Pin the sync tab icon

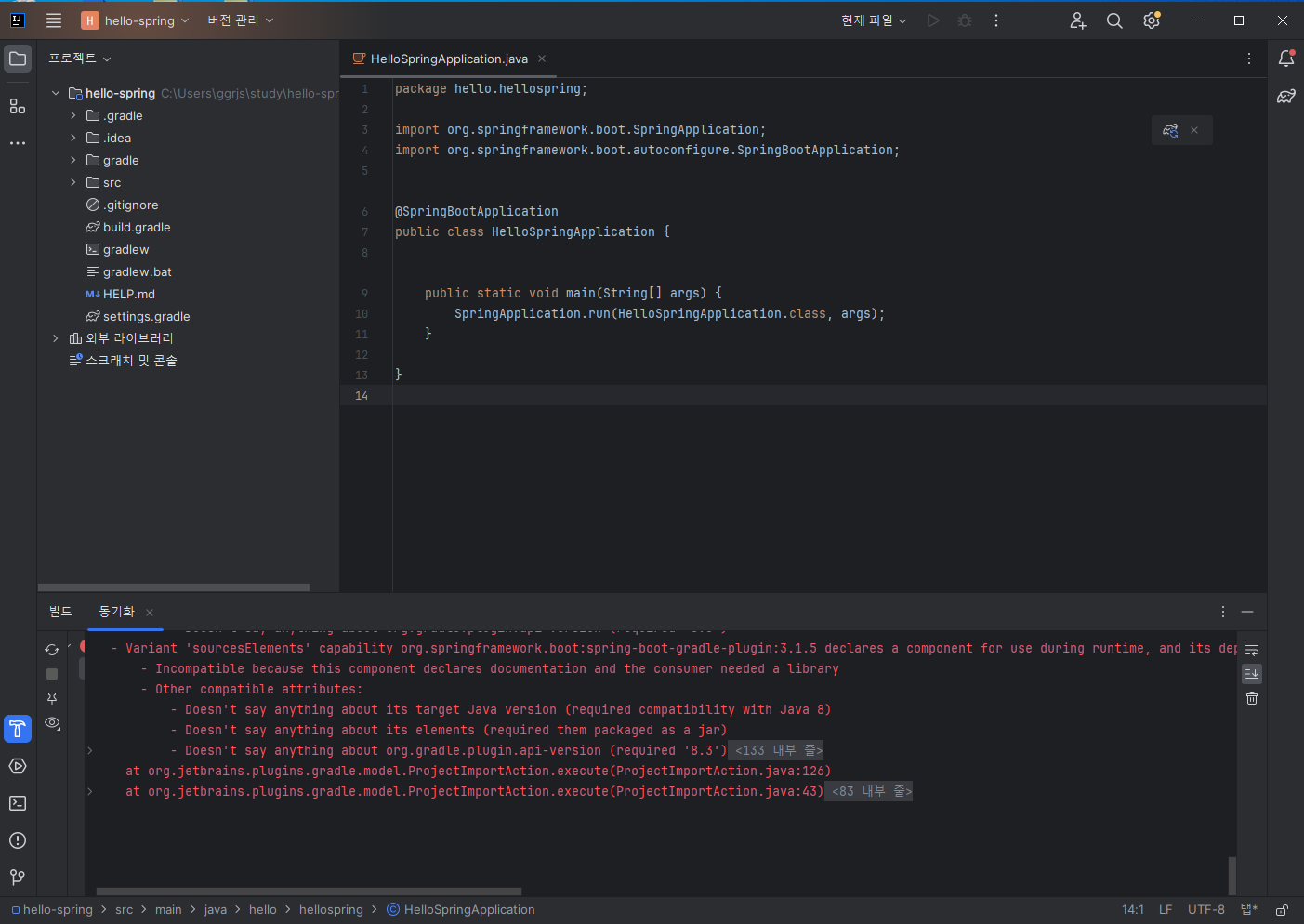[x=52, y=698]
